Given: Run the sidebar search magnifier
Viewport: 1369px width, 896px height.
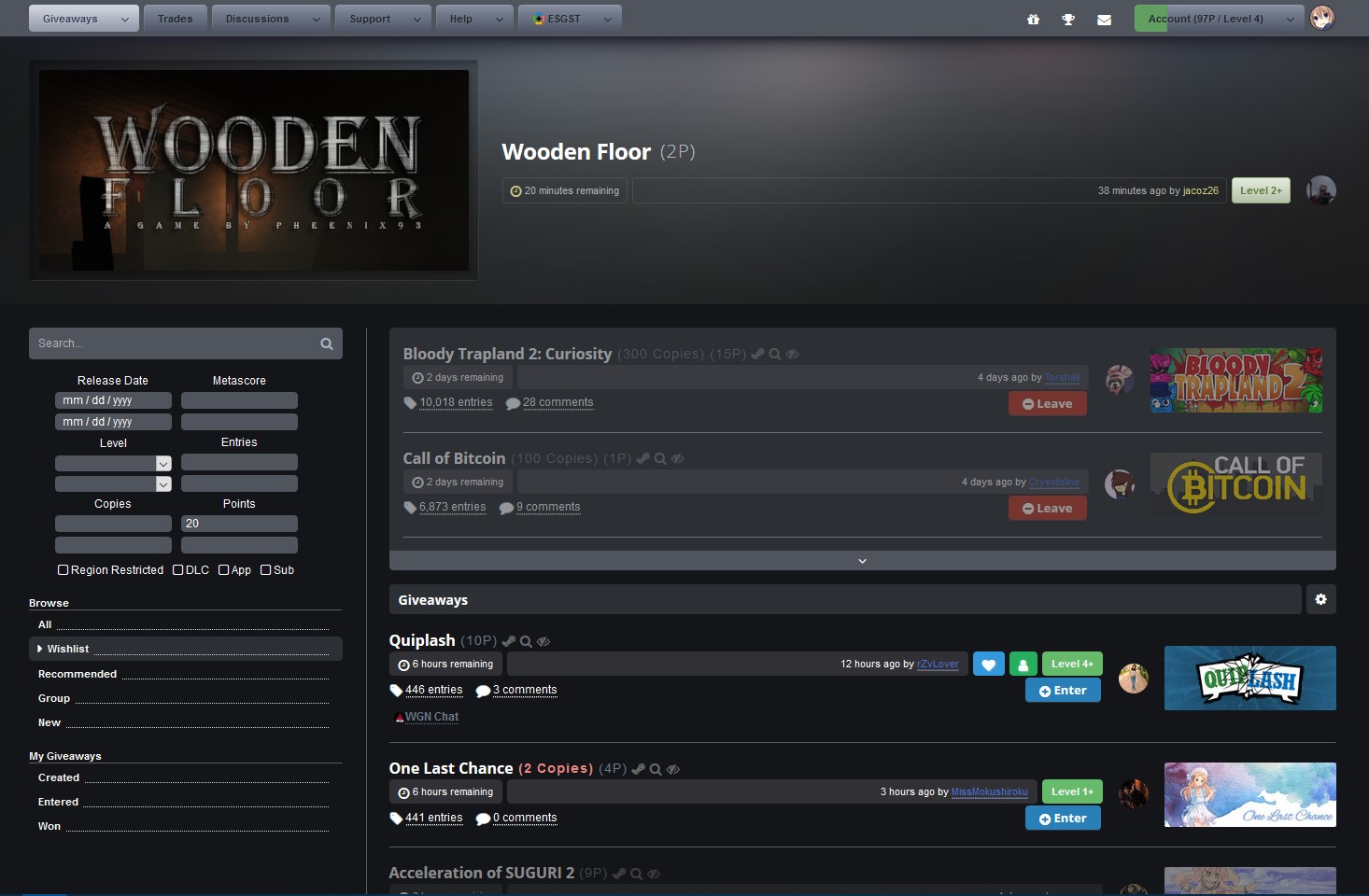Looking at the screenshot, I should (x=326, y=343).
